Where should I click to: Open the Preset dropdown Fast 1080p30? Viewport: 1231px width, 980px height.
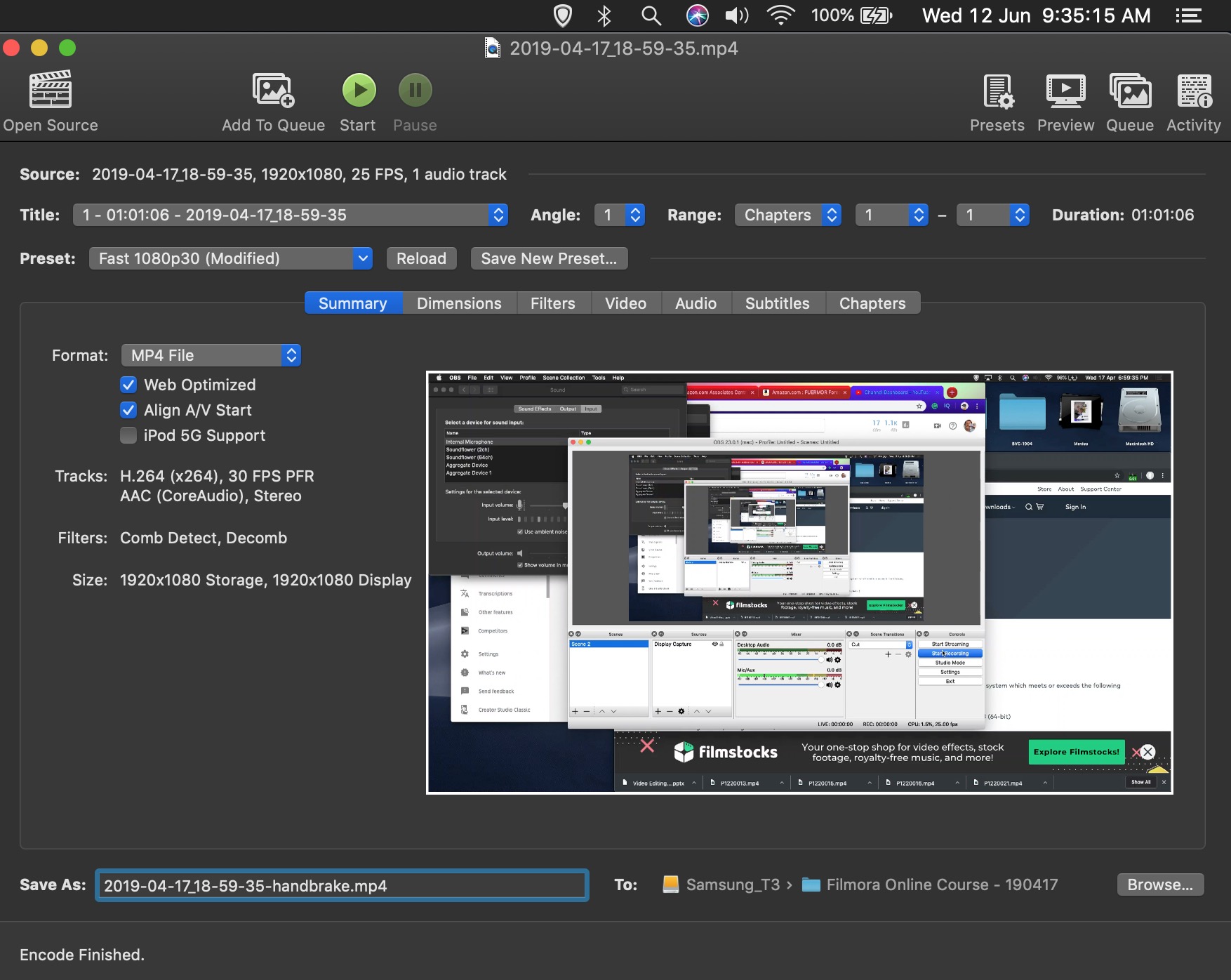[231, 258]
